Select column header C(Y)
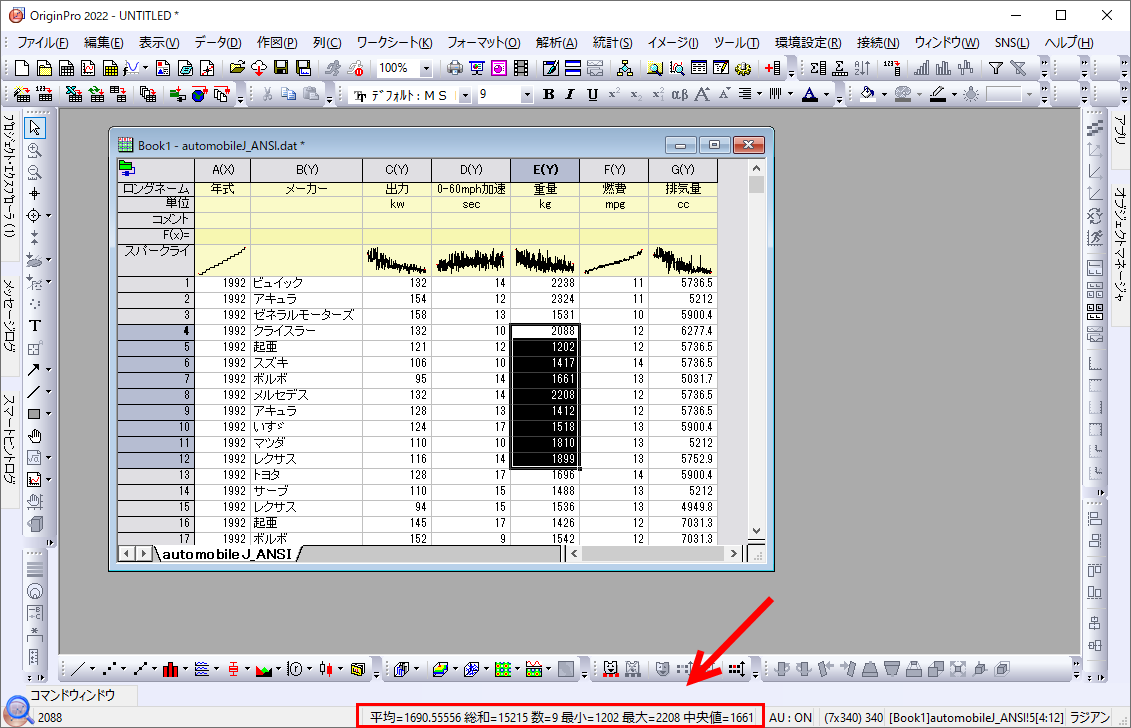 coord(397,170)
